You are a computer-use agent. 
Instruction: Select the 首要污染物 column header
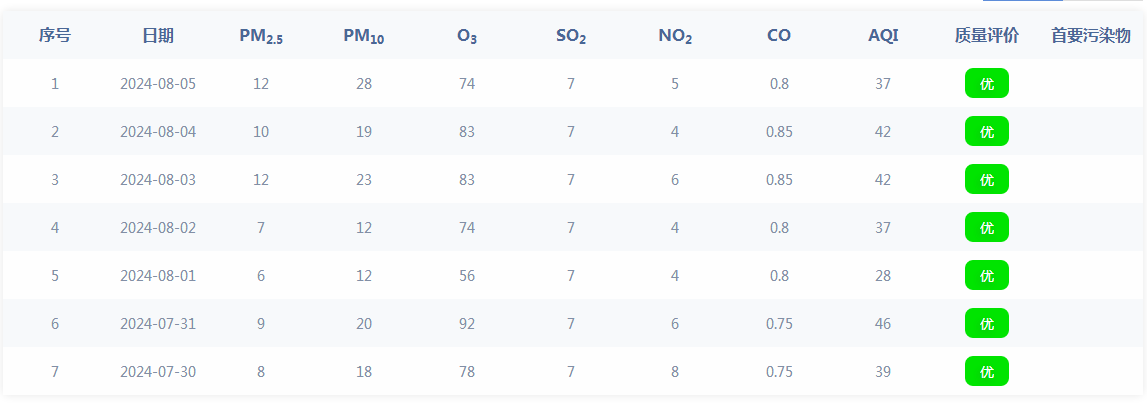tap(1091, 35)
